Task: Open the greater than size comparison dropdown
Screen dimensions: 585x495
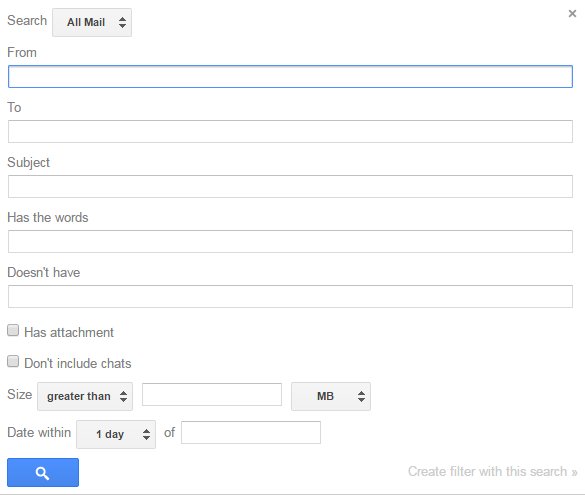Action: click(x=85, y=396)
